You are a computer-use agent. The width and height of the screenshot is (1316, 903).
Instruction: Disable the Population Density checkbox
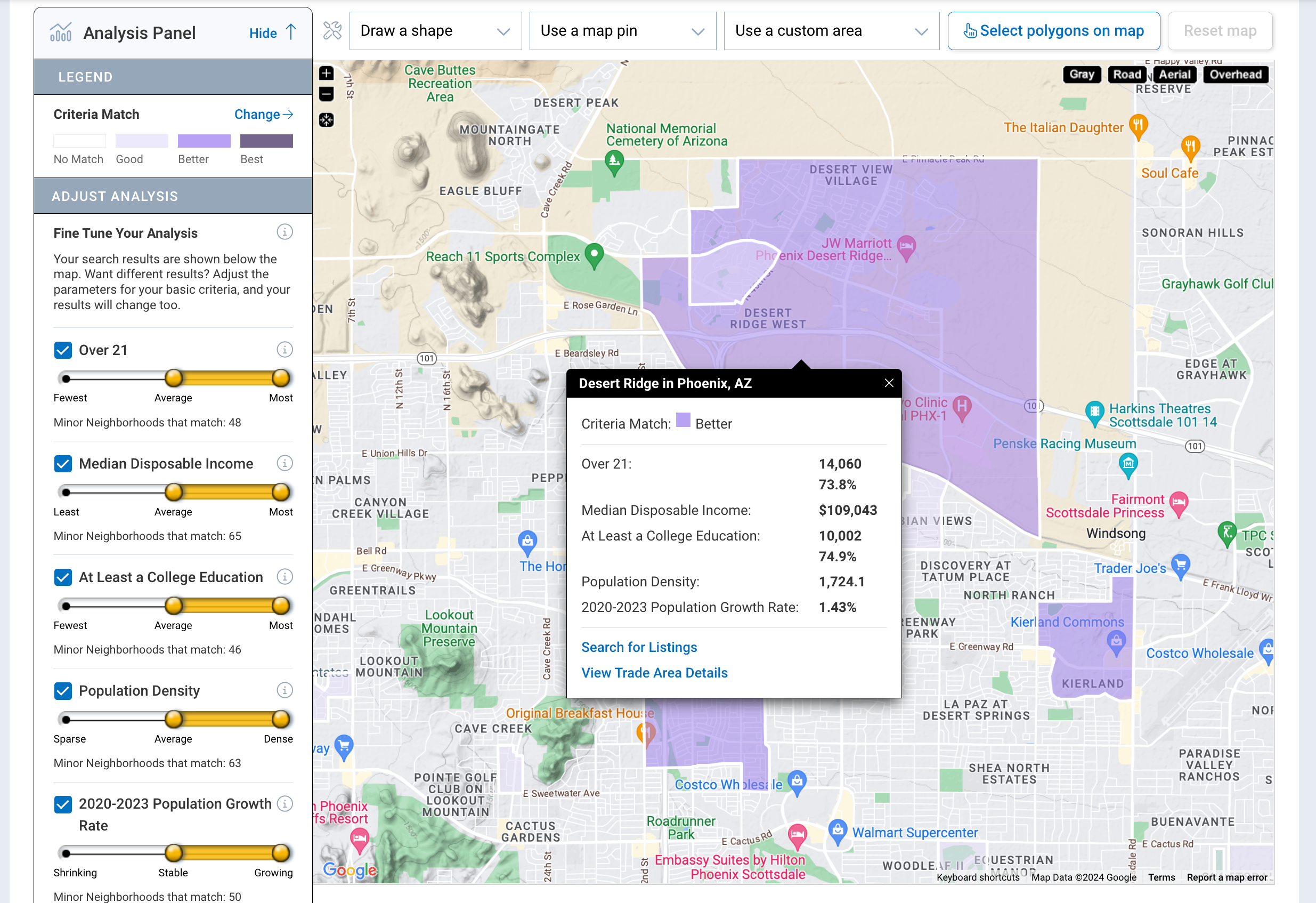tap(63, 690)
